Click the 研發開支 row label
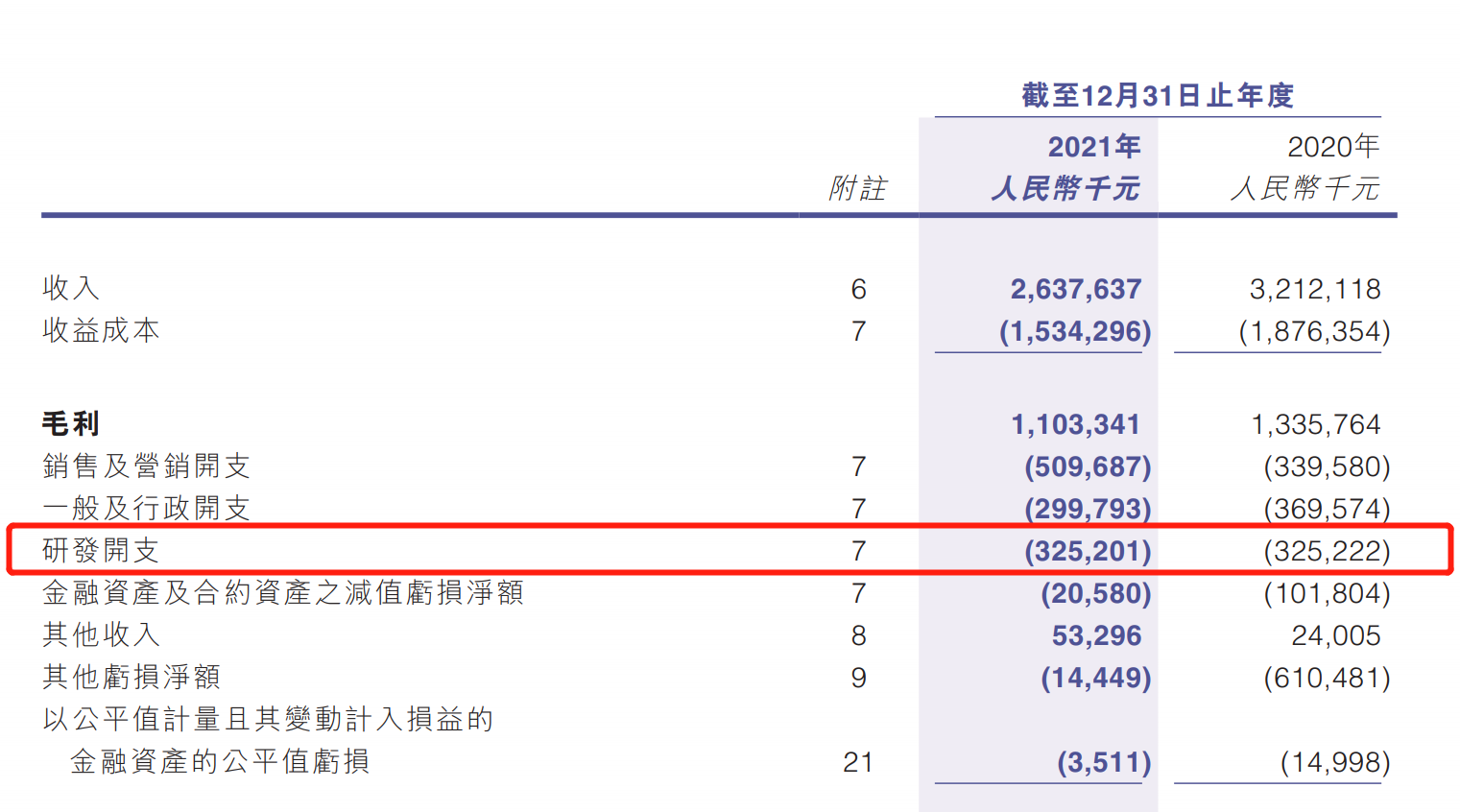The image size is (1460, 812). click(101, 550)
